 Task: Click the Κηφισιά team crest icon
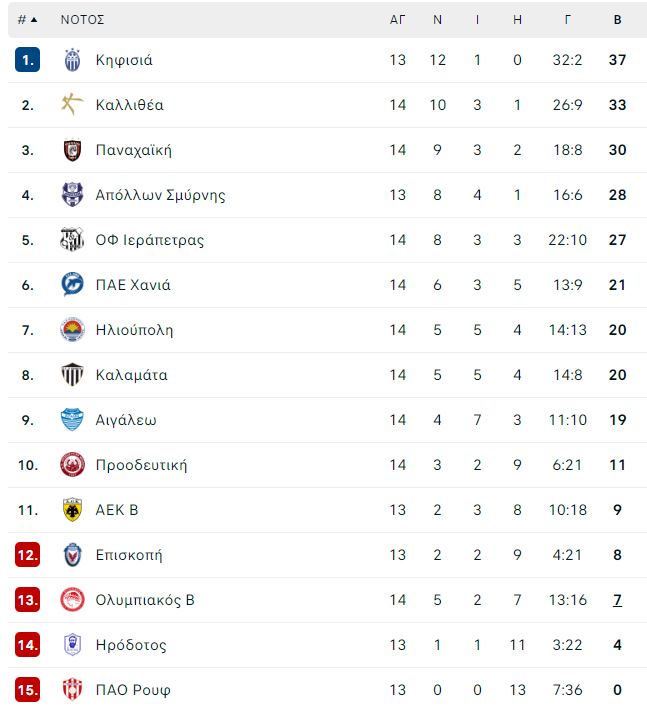[72, 60]
